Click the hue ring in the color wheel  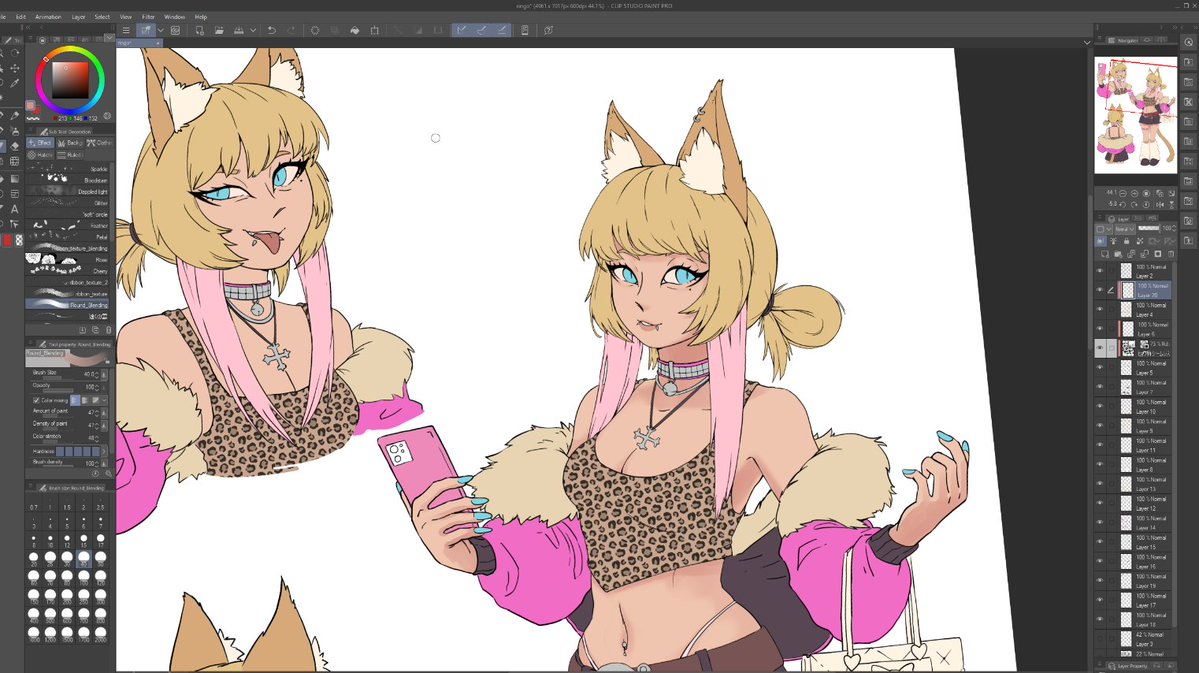point(70,49)
